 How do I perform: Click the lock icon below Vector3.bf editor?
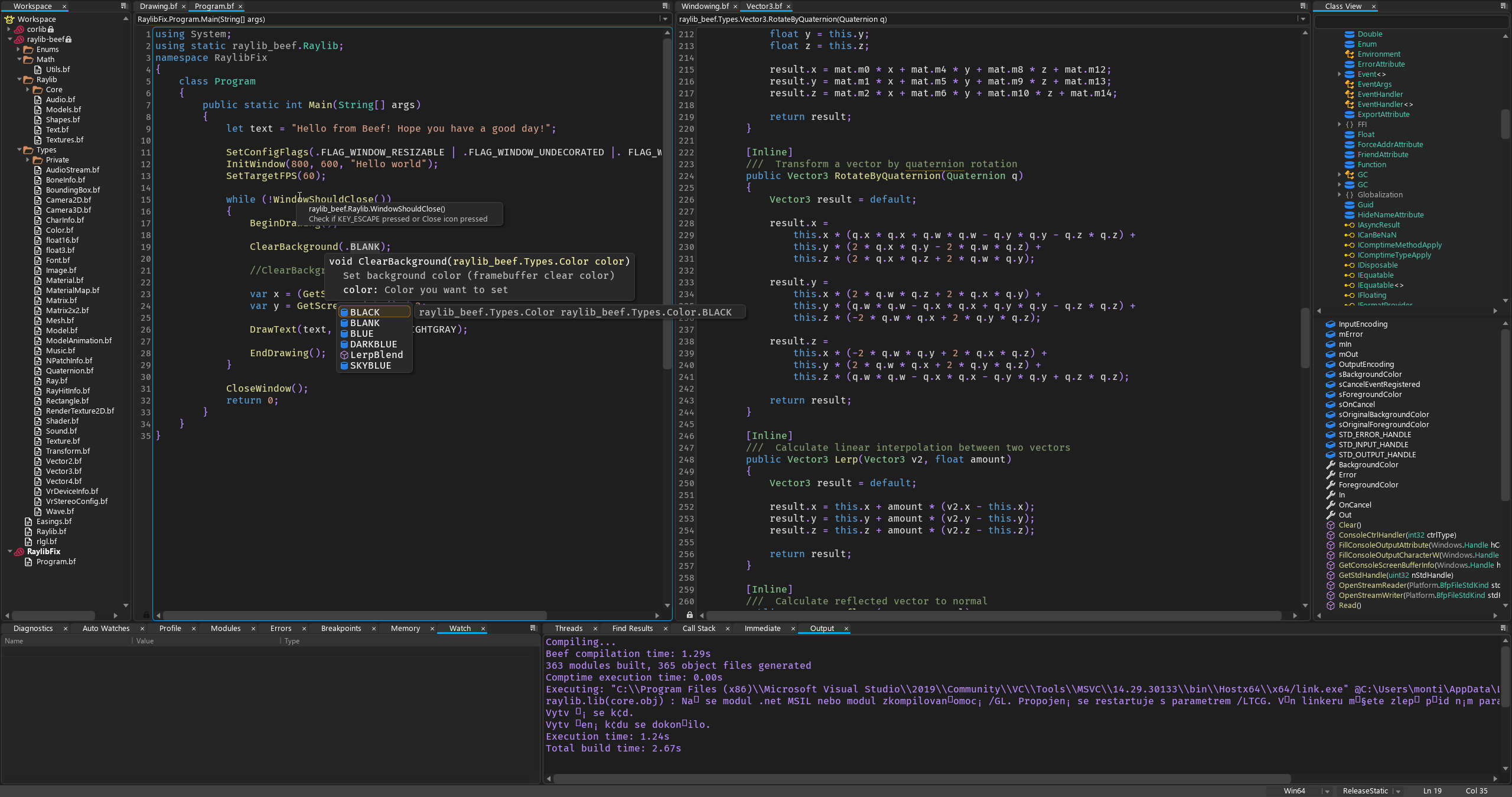pyautogui.click(x=689, y=615)
